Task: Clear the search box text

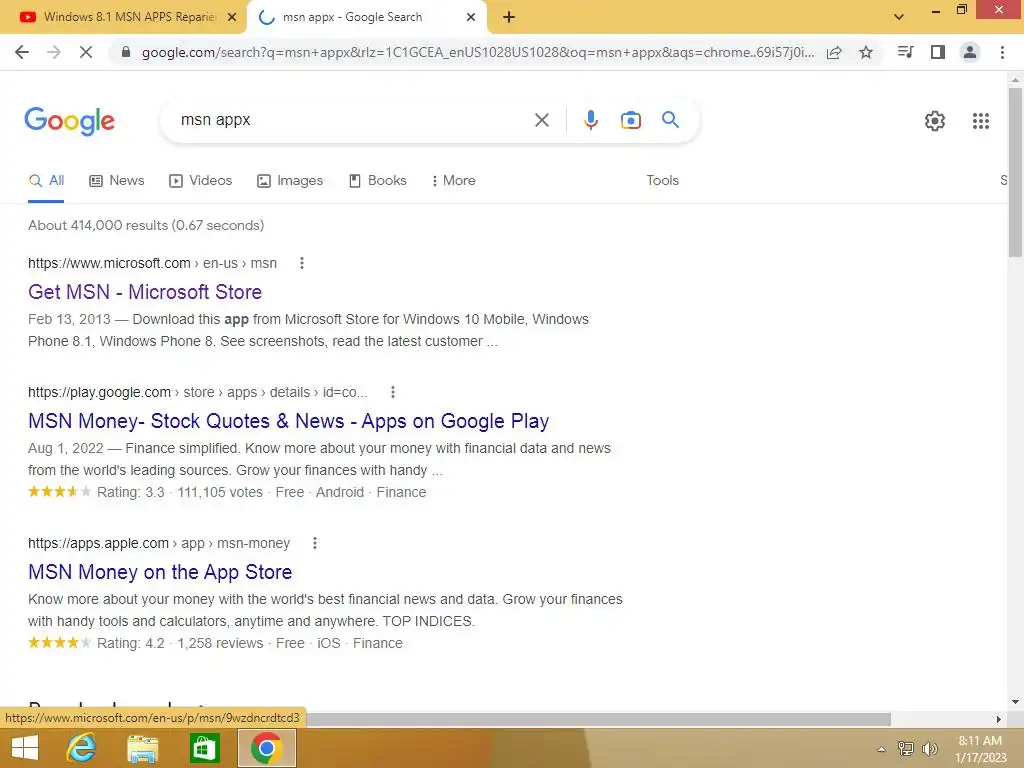Action: tap(541, 120)
